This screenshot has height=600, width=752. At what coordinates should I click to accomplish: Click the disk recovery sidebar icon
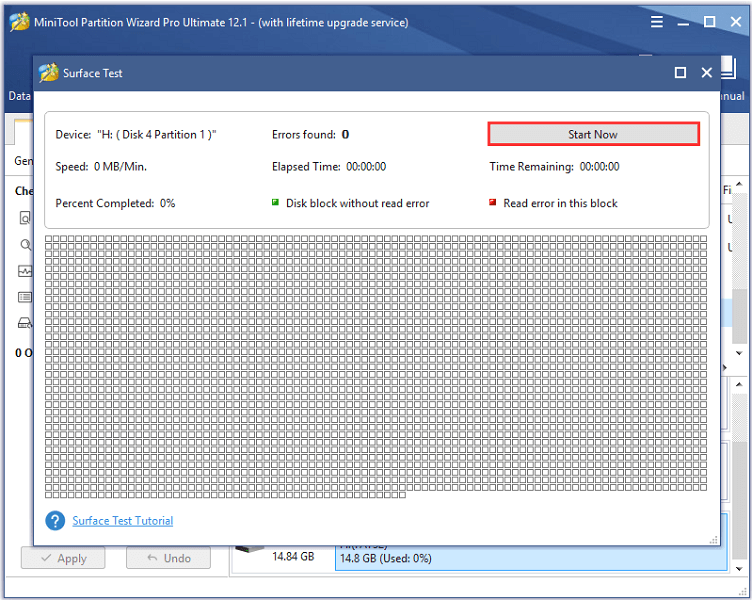[25, 323]
